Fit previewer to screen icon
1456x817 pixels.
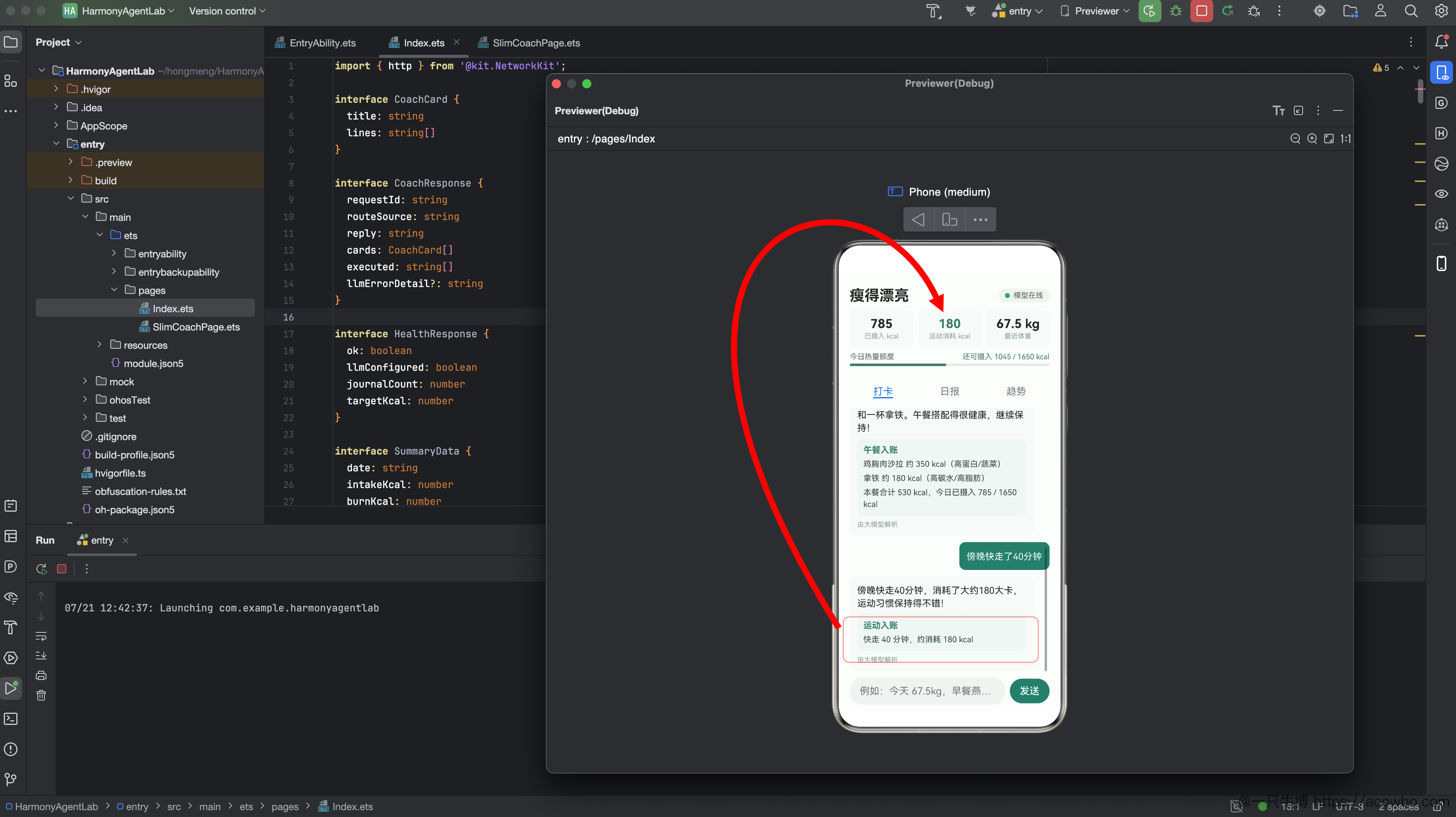tap(1329, 139)
